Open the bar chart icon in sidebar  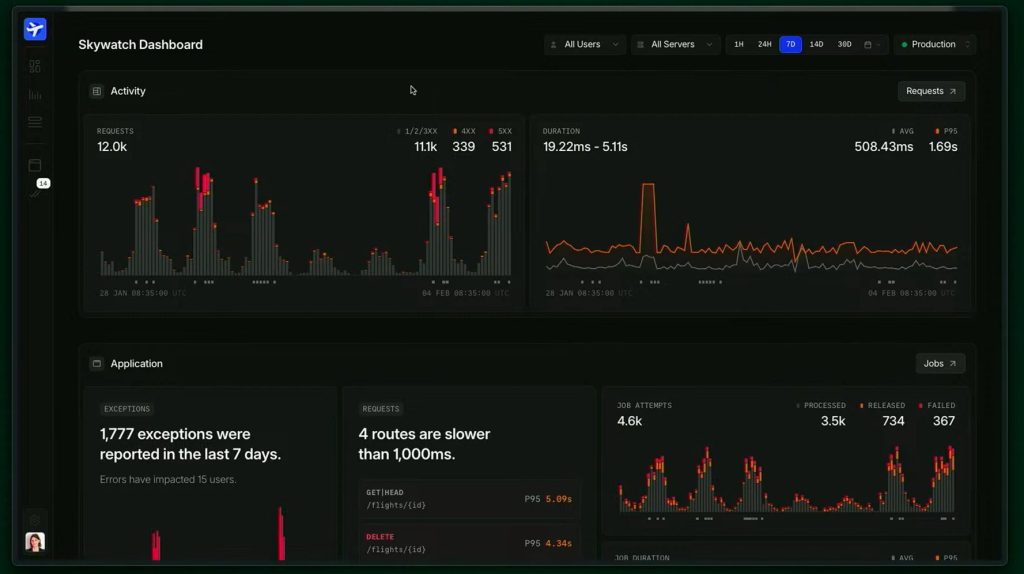pos(35,95)
